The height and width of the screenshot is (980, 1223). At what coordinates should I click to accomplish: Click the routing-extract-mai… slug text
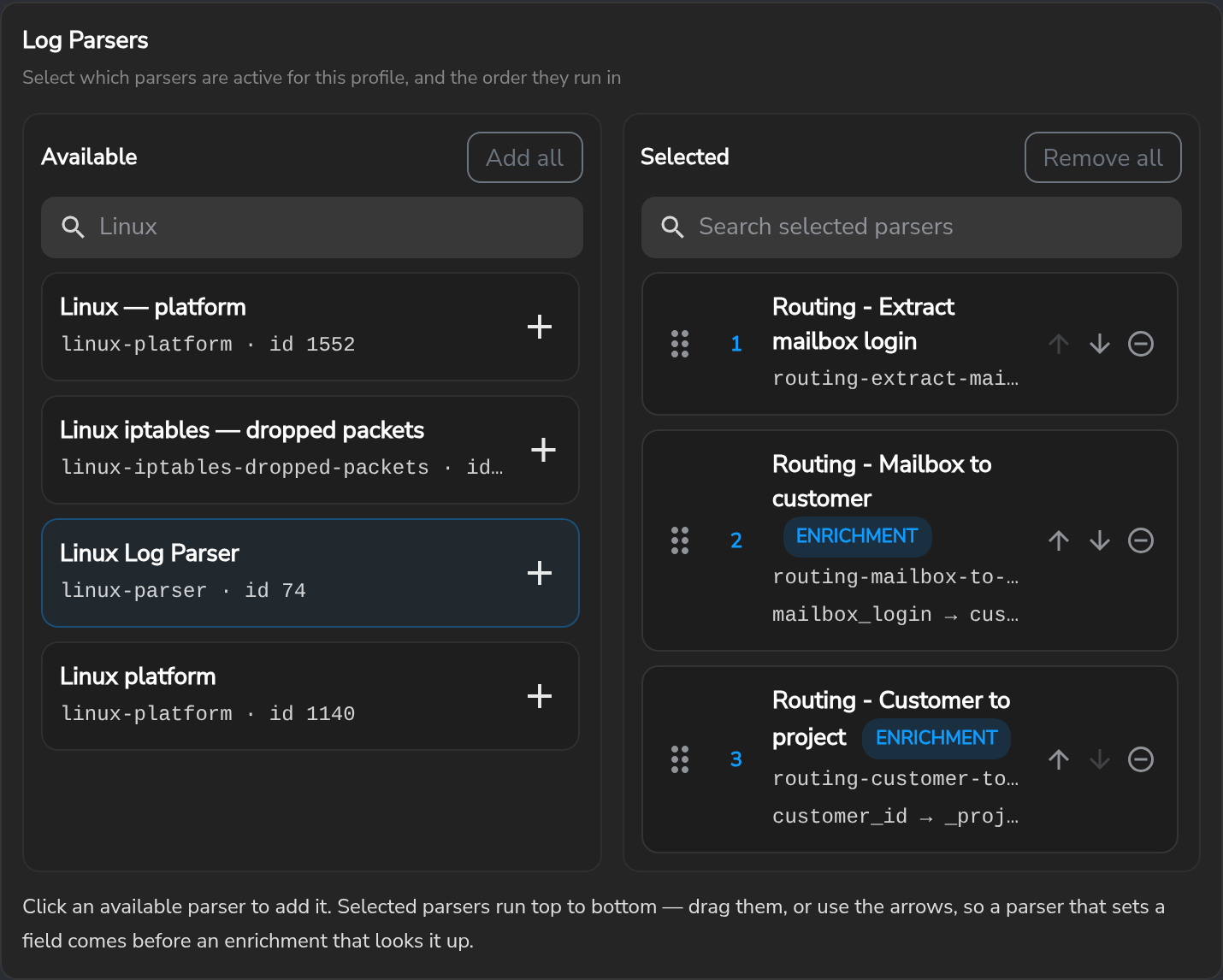(x=895, y=379)
